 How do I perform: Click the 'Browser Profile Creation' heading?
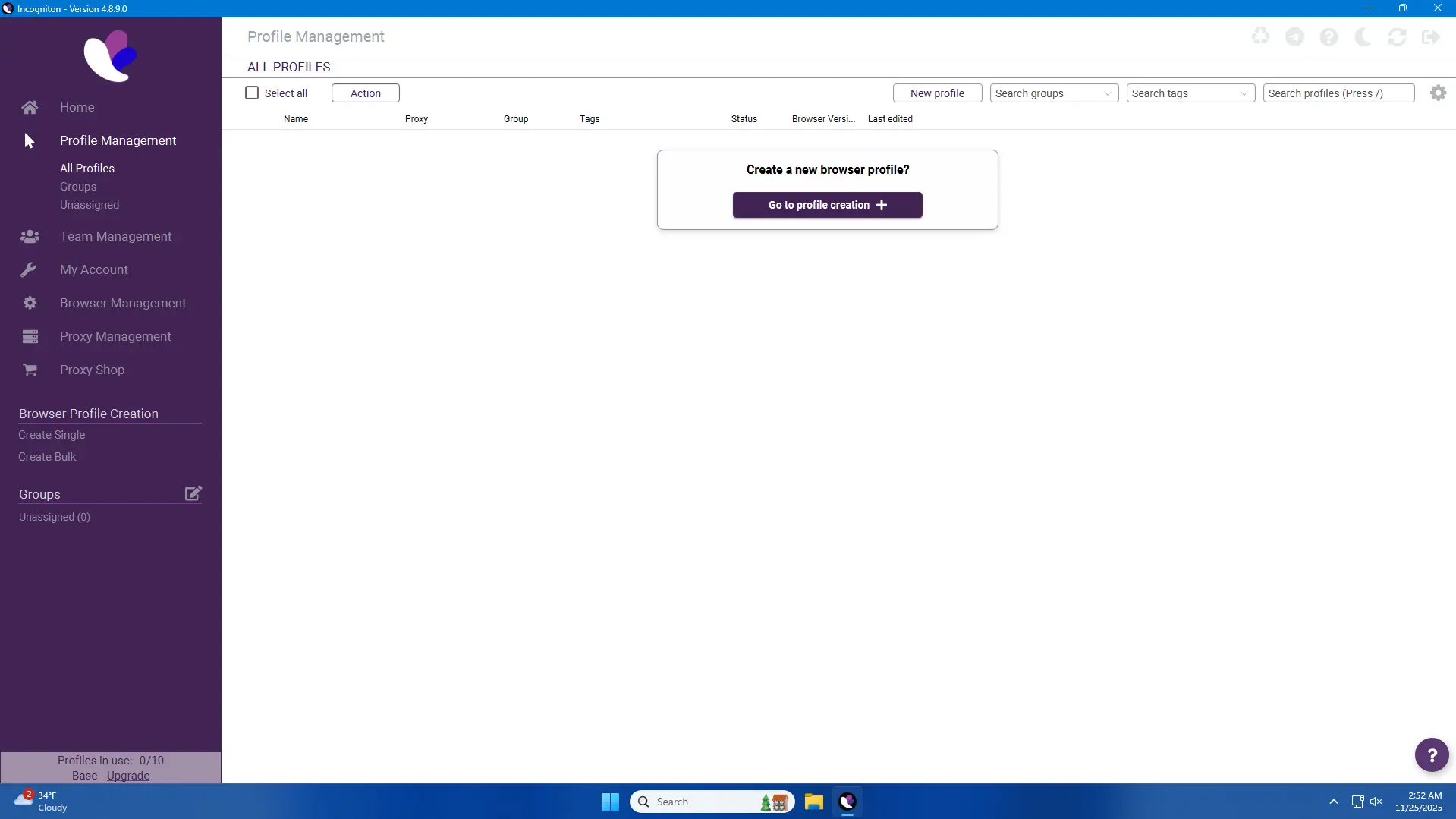(89, 414)
